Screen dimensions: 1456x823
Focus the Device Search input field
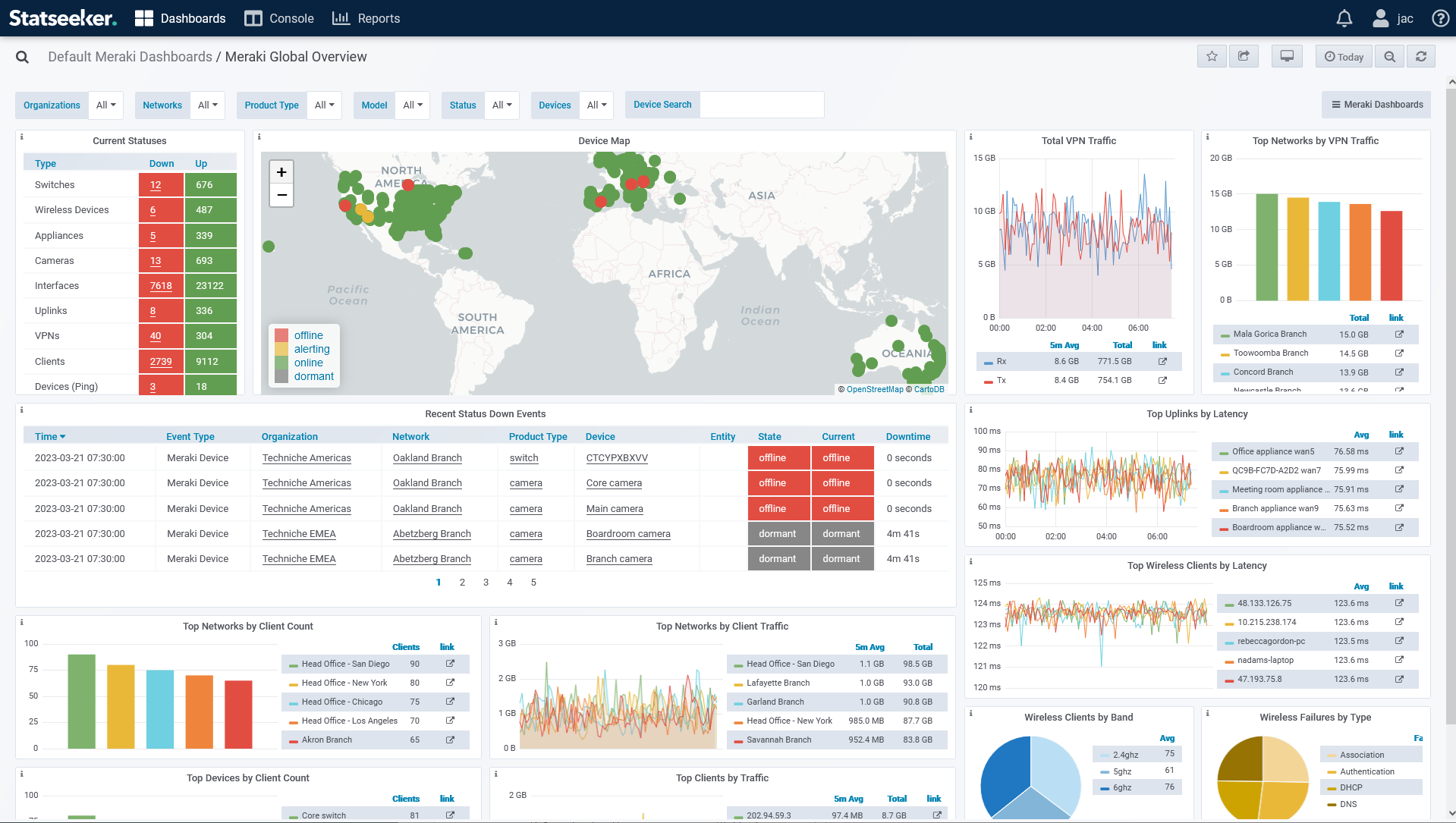(761, 105)
